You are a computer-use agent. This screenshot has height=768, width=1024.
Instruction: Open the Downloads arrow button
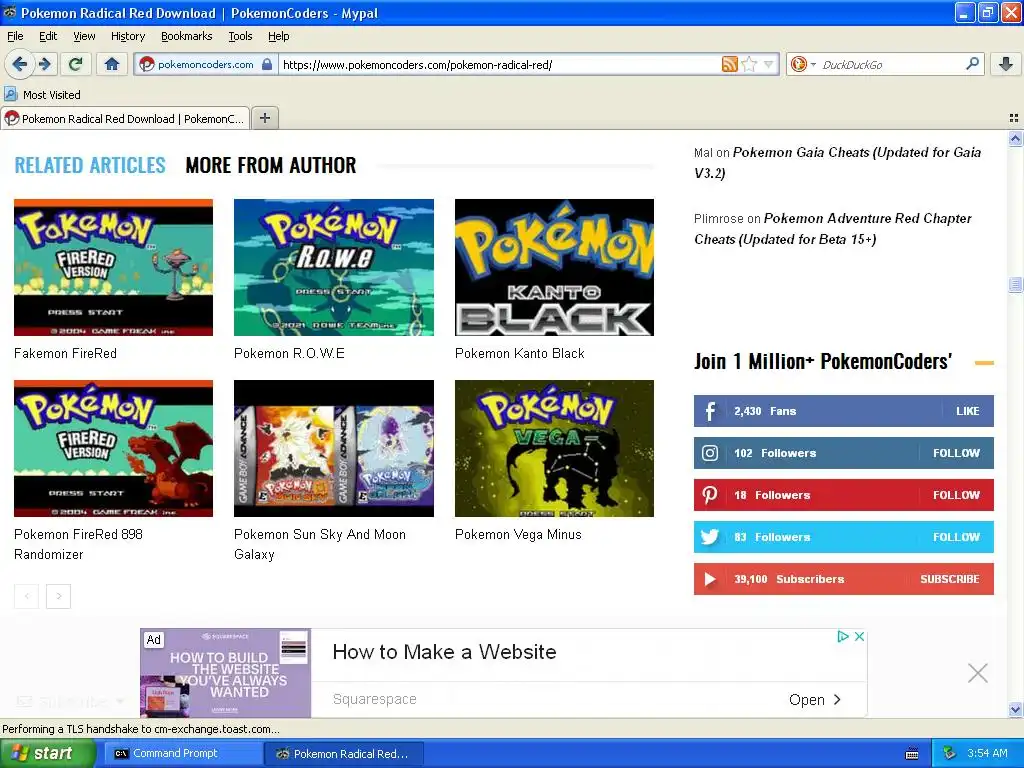tap(1006, 64)
